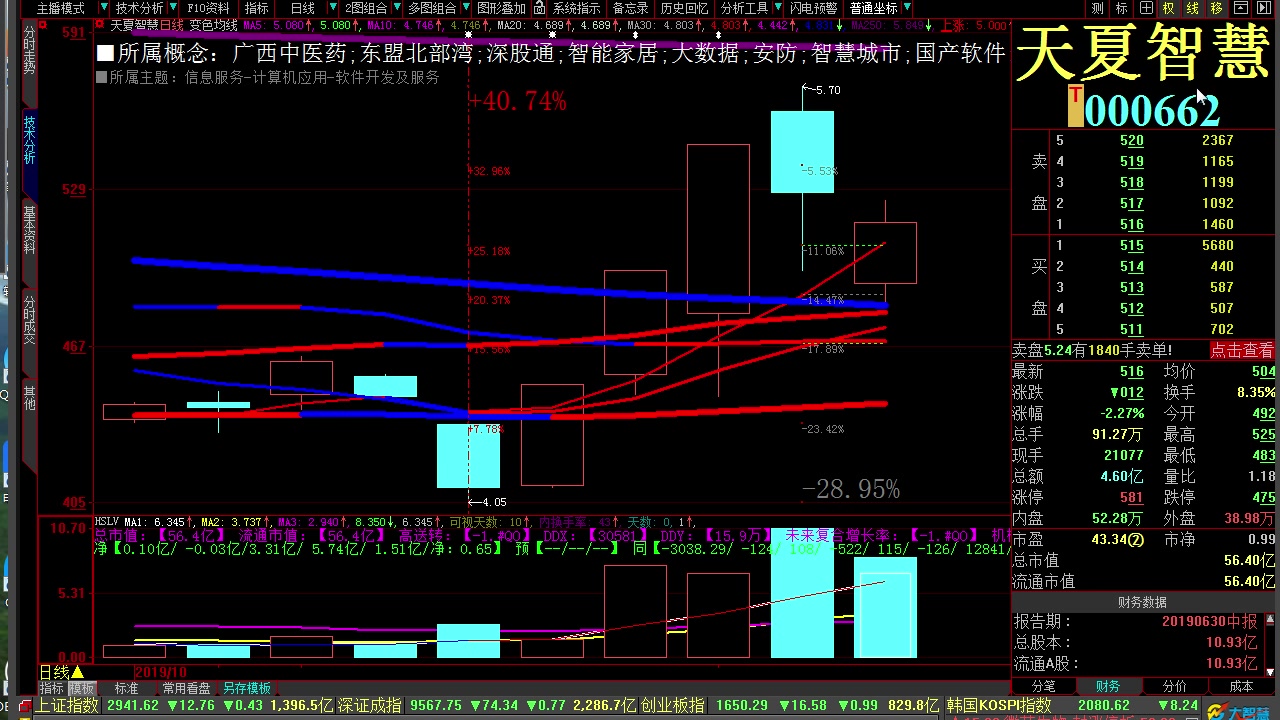
Task: Click the 标 mark icon
Action: (1121, 8)
